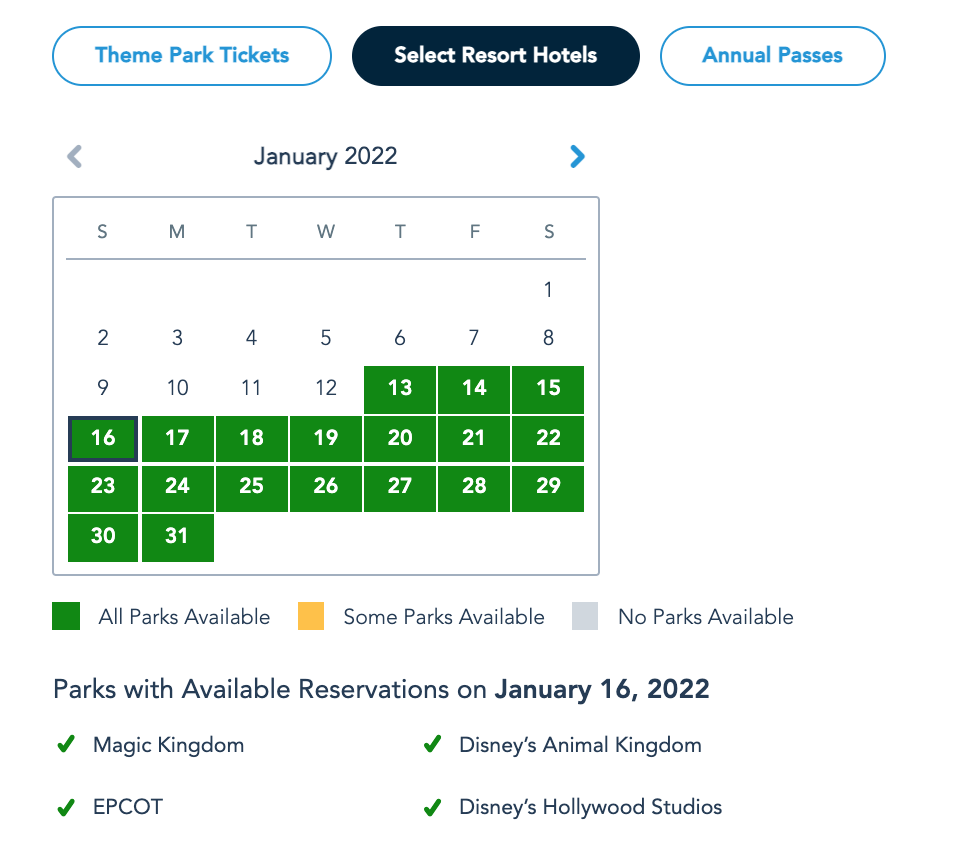
Task: Click the checkmark beside Disney's Animal Kingdom
Action: pos(433,745)
